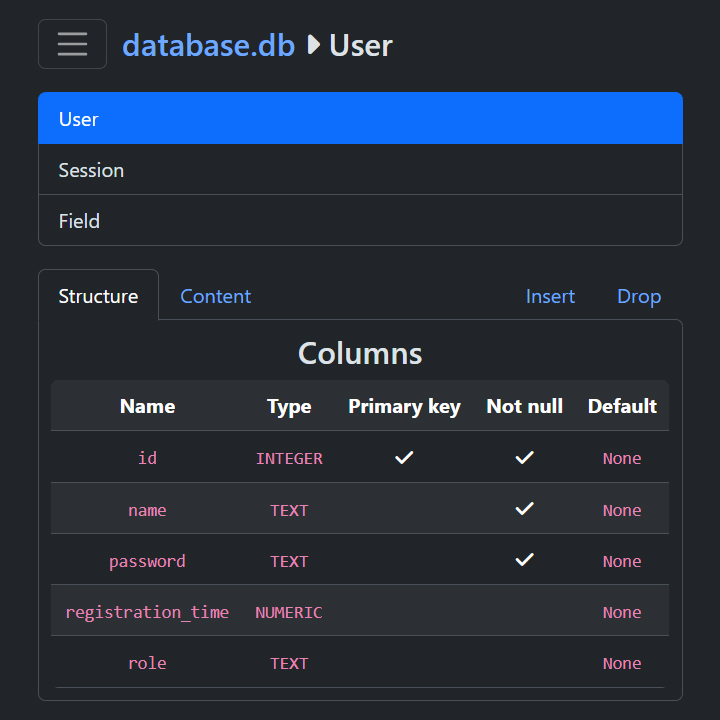Click the registration_time column name cell
The width and height of the screenshot is (720, 720).
(x=147, y=612)
